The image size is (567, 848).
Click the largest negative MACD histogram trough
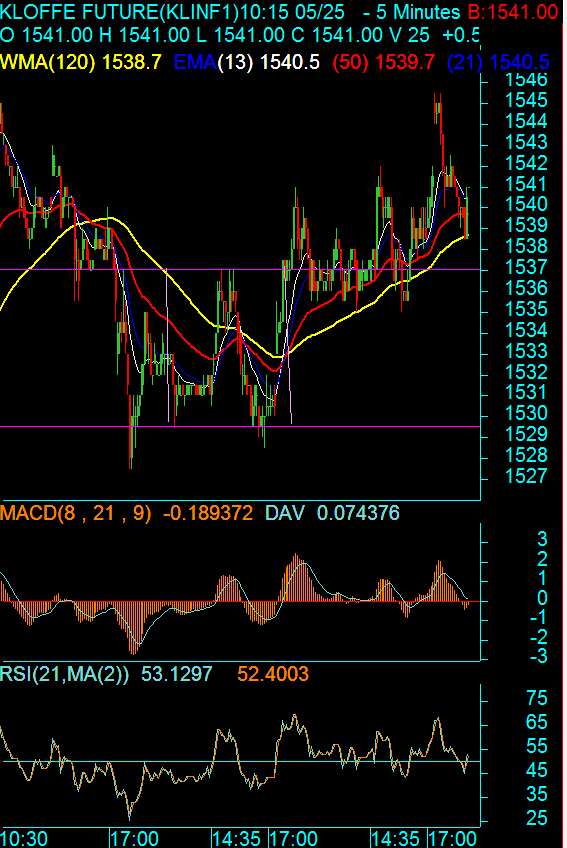click(x=134, y=627)
